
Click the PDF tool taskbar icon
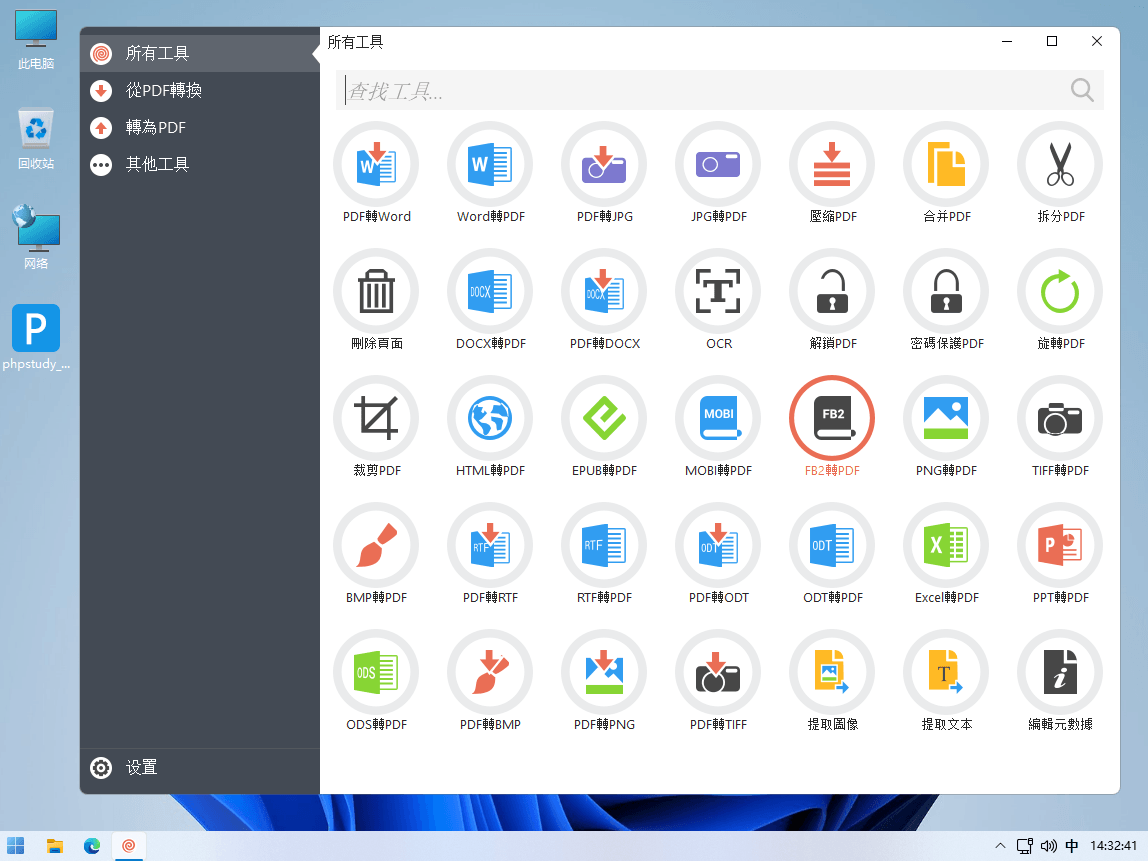tap(129, 846)
